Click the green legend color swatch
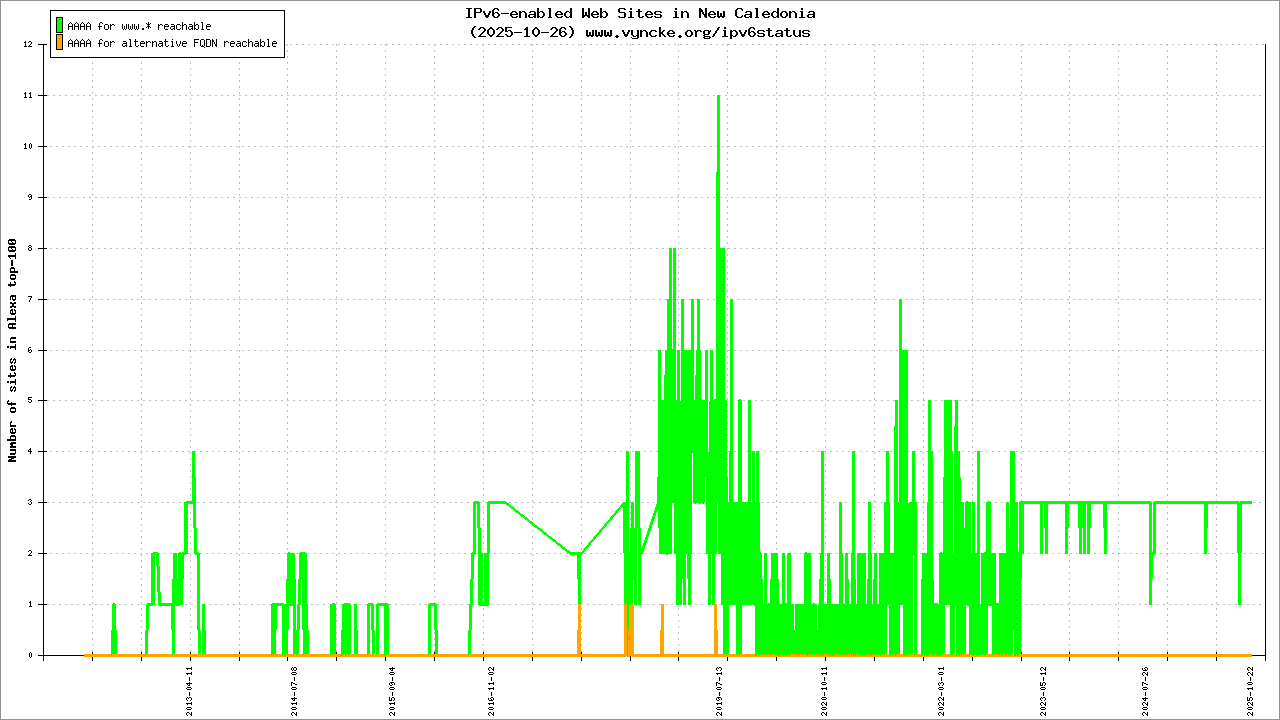Image resolution: width=1280 pixels, height=720 pixels. (60, 25)
